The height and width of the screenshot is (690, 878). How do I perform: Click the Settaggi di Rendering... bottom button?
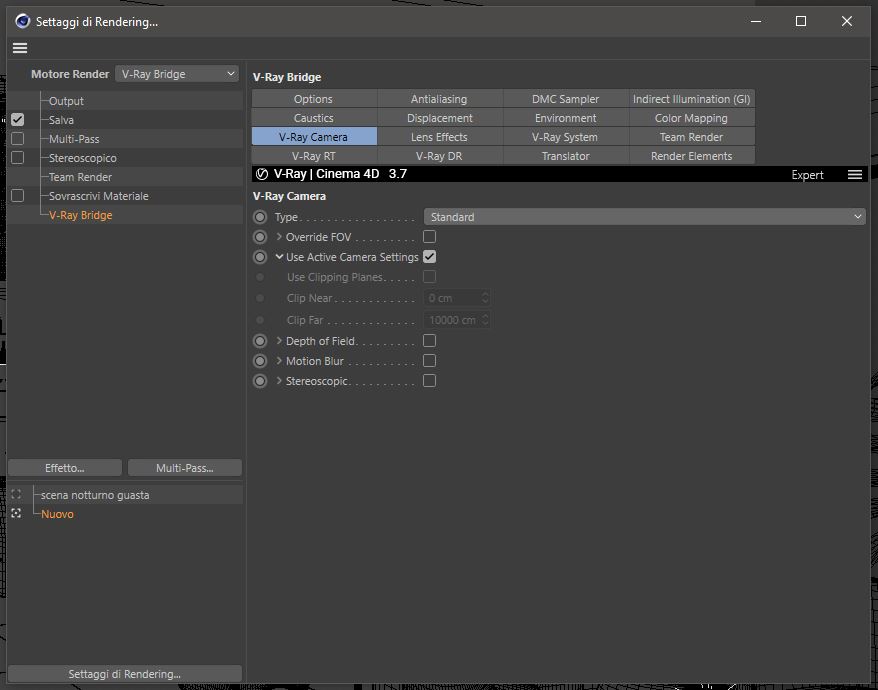click(125, 674)
